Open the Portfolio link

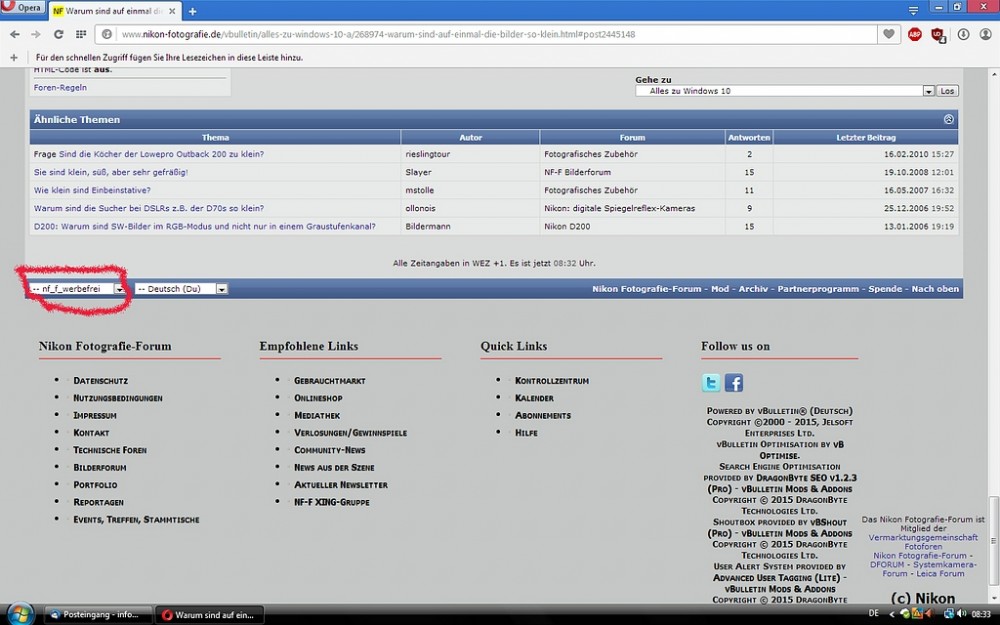coord(95,485)
